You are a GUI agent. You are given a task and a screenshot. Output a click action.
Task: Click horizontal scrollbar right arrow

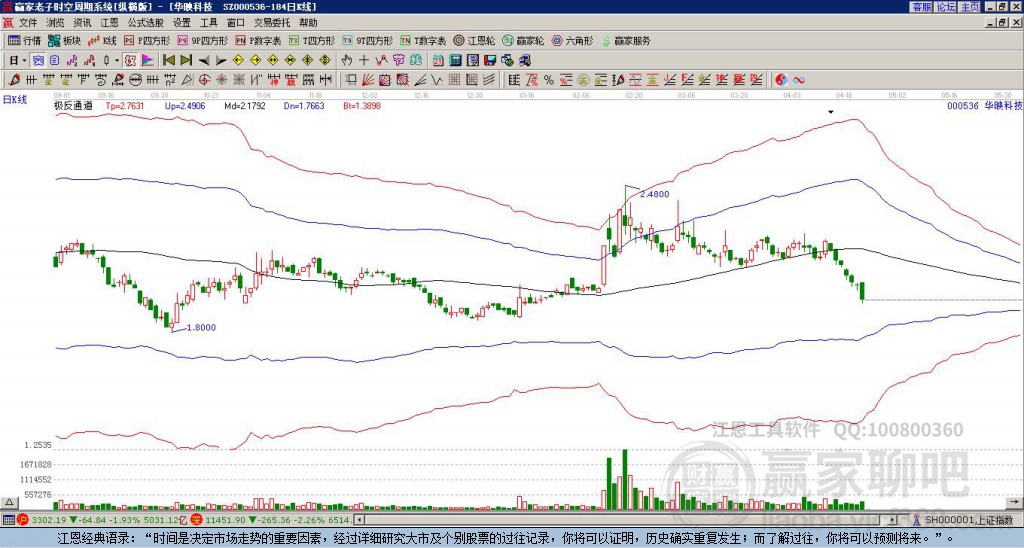click(x=893, y=520)
